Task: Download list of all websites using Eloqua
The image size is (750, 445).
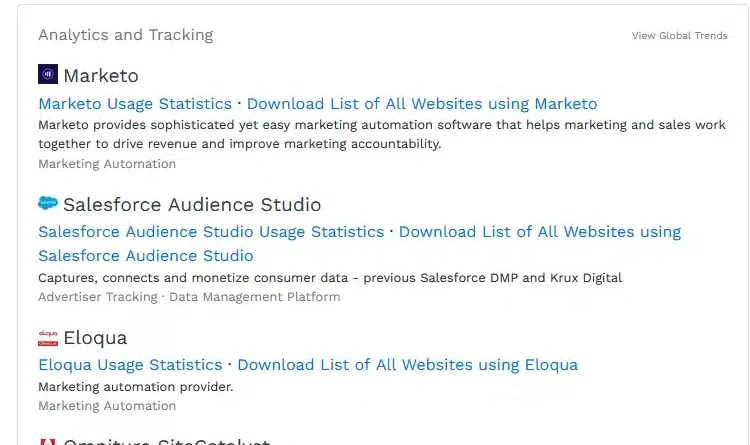Action: coord(407,365)
